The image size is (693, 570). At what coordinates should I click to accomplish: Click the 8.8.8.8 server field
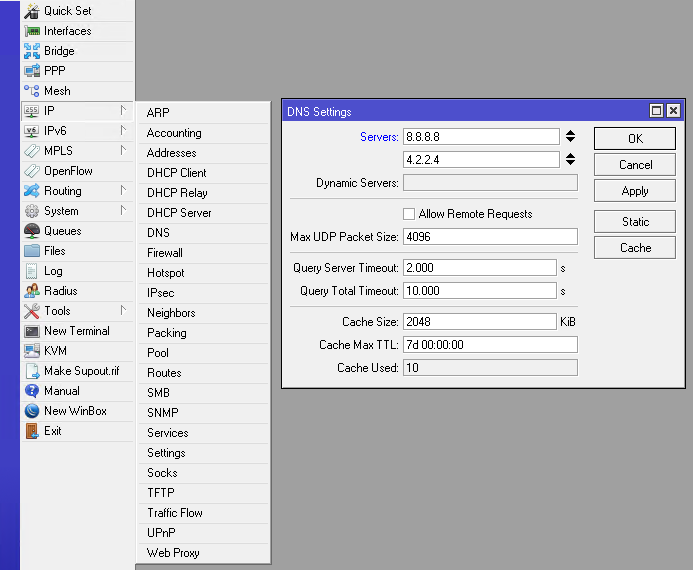[481, 137]
